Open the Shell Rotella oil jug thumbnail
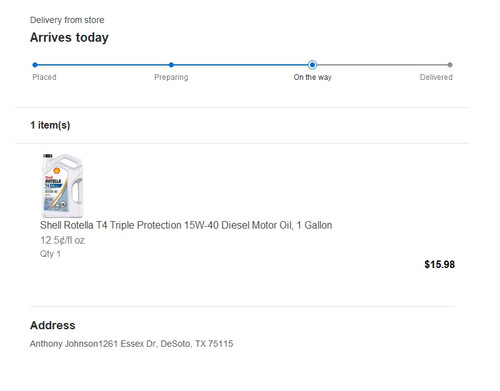Image resolution: width=500 pixels, height=391 pixels. click(x=62, y=185)
